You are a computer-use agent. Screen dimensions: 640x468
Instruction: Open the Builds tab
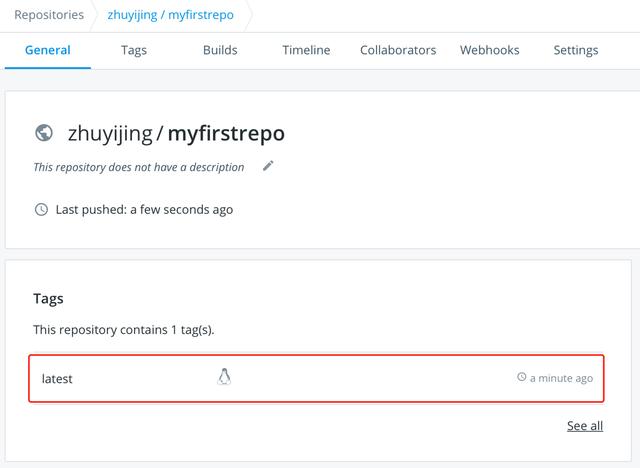[x=220, y=50]
